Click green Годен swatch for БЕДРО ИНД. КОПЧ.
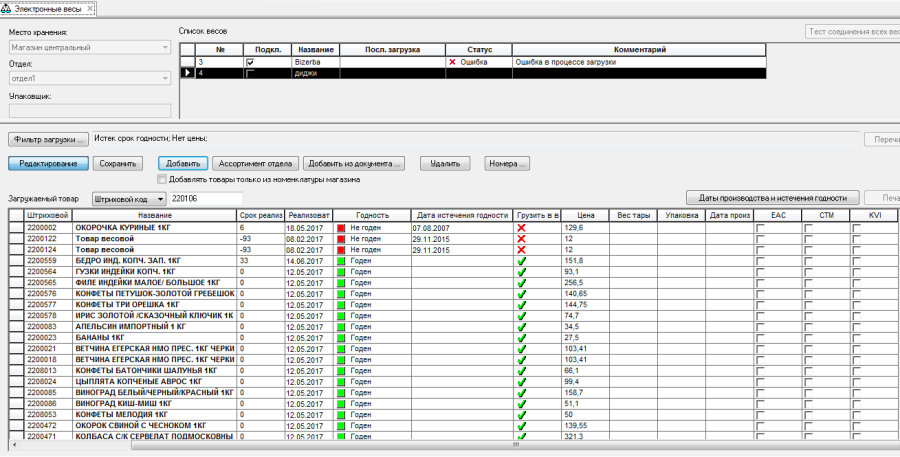This screenshot has width=900, height=457. 340,261
